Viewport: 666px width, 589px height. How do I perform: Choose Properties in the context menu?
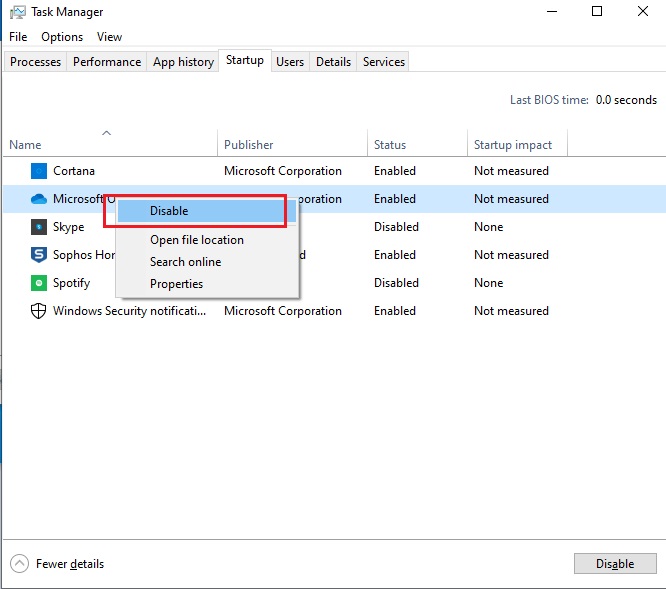click(207, 284)
